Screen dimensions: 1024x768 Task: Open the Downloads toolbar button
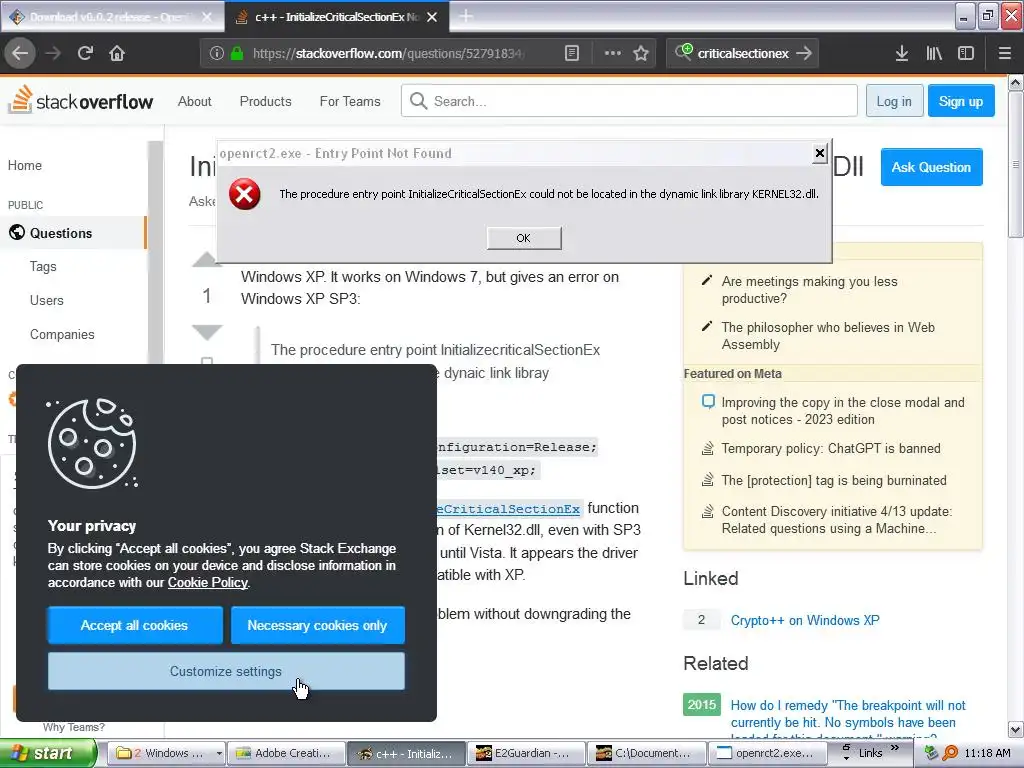[x=902, y=54]
